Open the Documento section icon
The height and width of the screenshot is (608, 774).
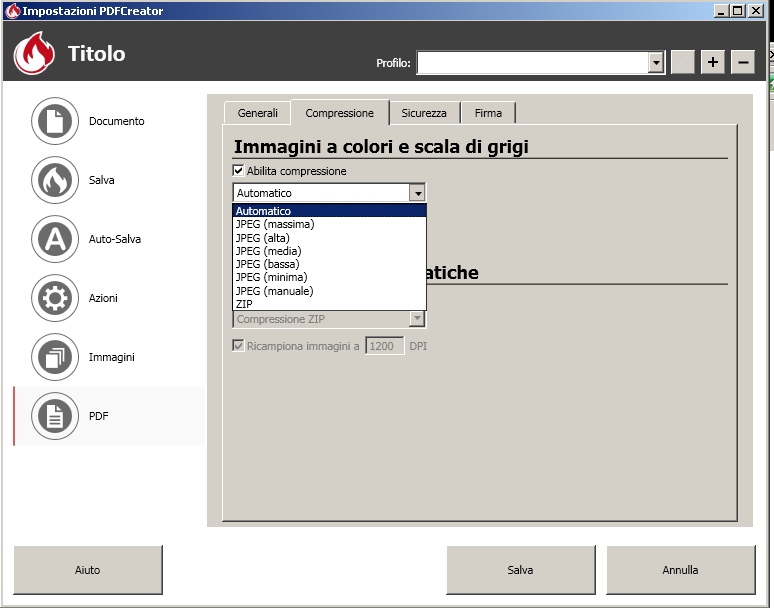tap(55, 121)
